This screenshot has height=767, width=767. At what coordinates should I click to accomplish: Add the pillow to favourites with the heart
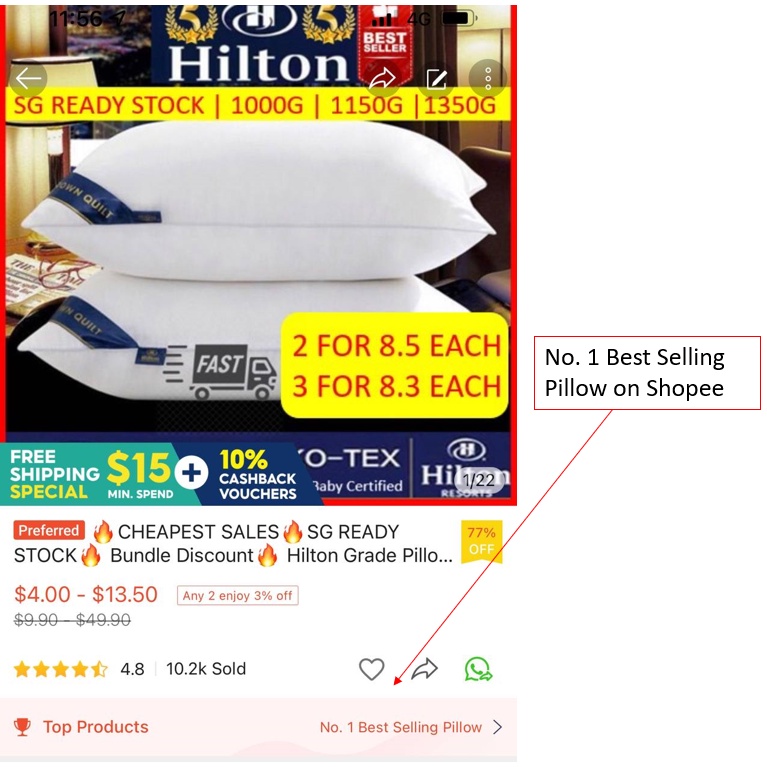(x=372, y=669)
